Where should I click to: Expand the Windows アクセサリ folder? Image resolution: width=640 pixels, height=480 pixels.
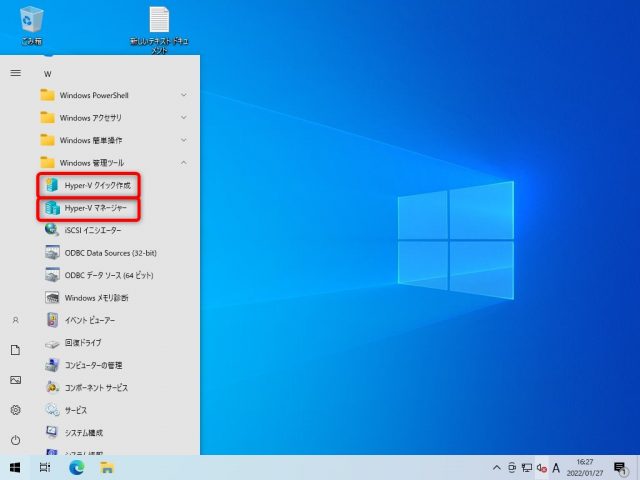click(x=100, y=117)
